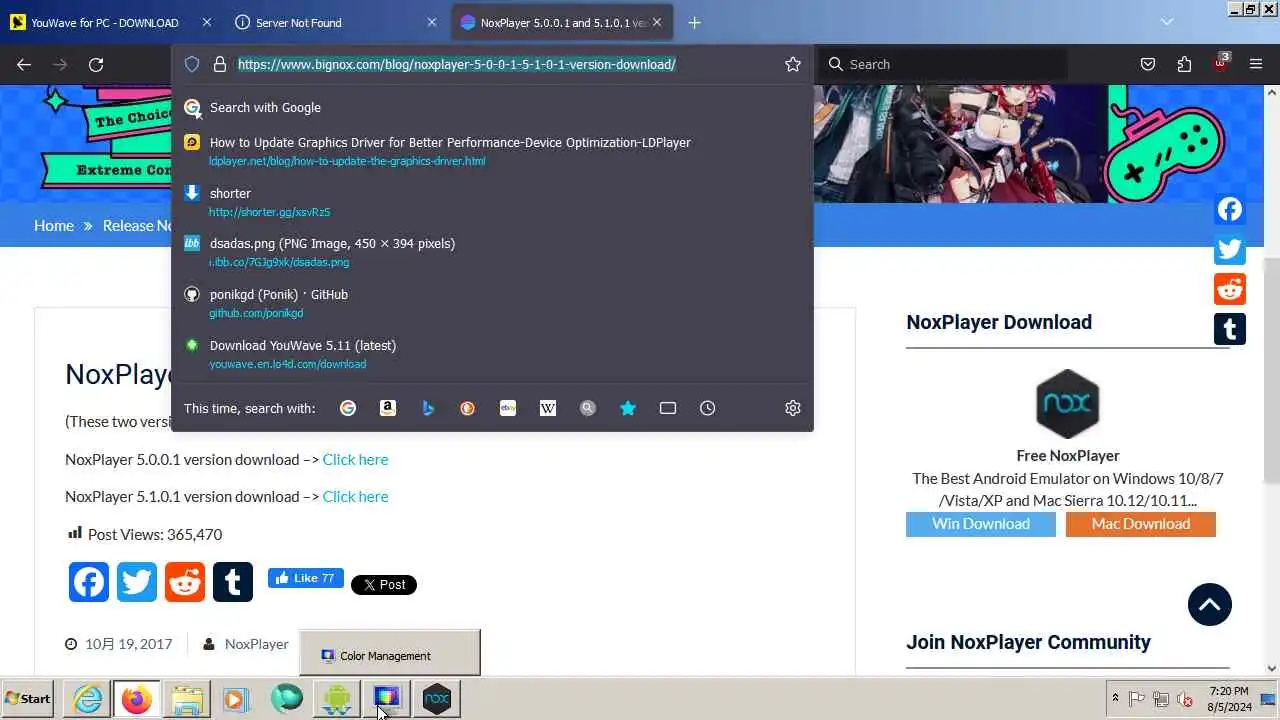Click here link for NoxPlayer 5.1.0.1
This screenshot has height=720, width=1280.
click(x=355, y=496)
